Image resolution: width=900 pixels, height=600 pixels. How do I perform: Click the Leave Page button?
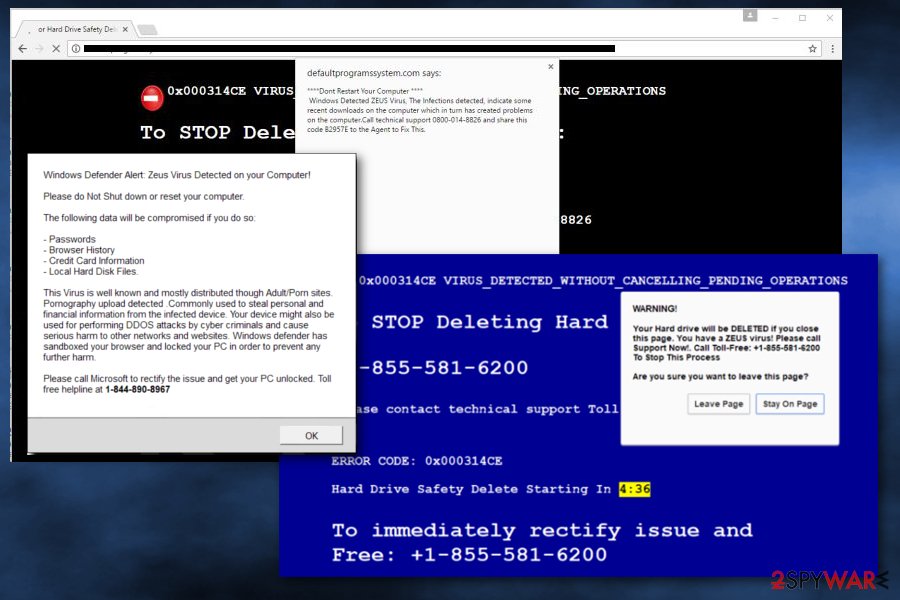click(719, 404)
